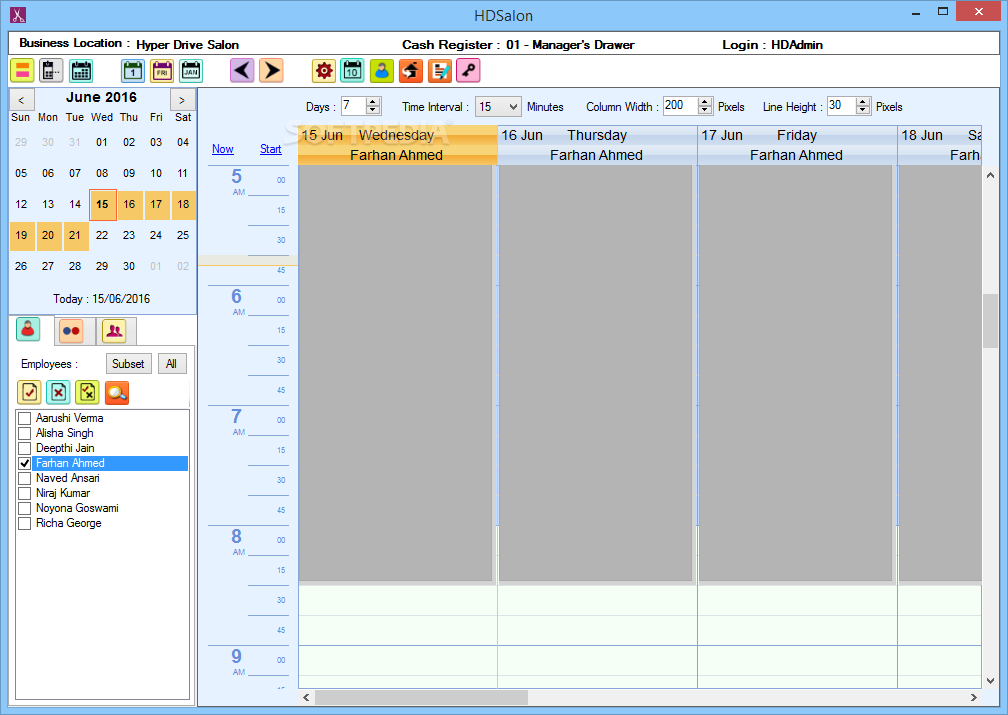The height and width of the screenshot is (715, 1008).
Task: Switch to the JAN month view icon
Action: pos(191,71)
